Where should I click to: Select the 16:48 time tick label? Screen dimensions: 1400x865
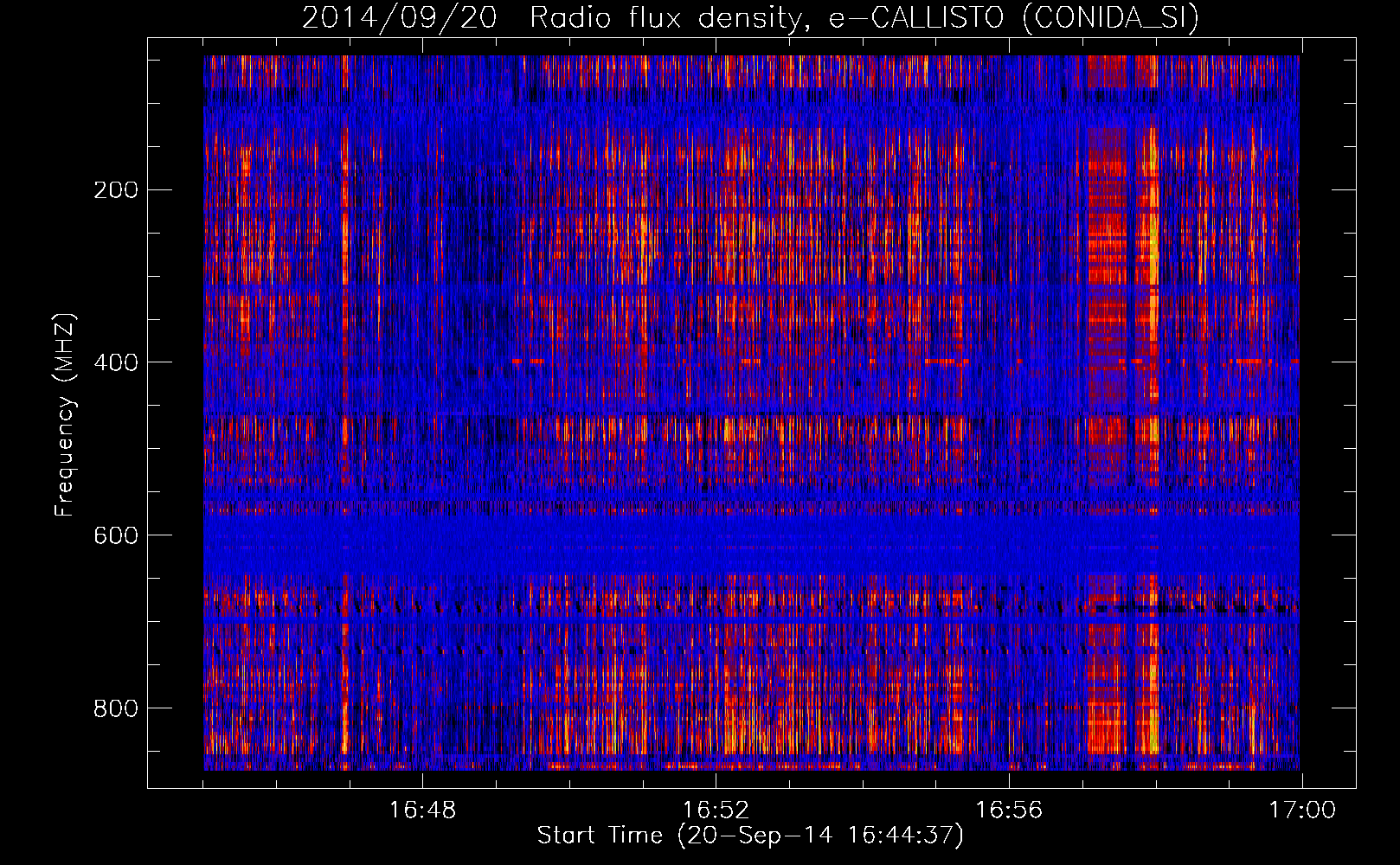click(422, 811)
